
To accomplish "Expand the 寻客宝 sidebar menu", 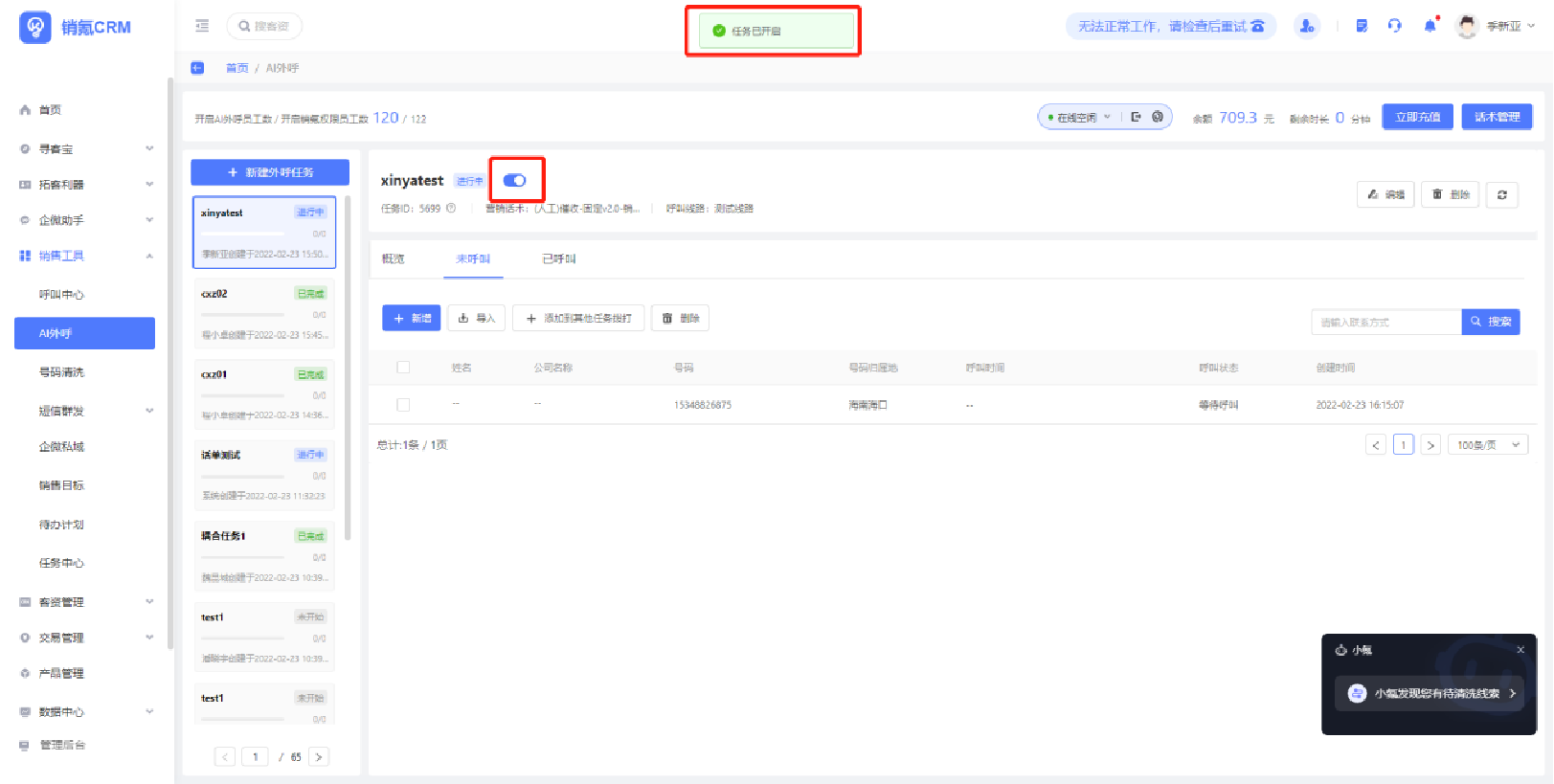I will click(x=149, y=148).
